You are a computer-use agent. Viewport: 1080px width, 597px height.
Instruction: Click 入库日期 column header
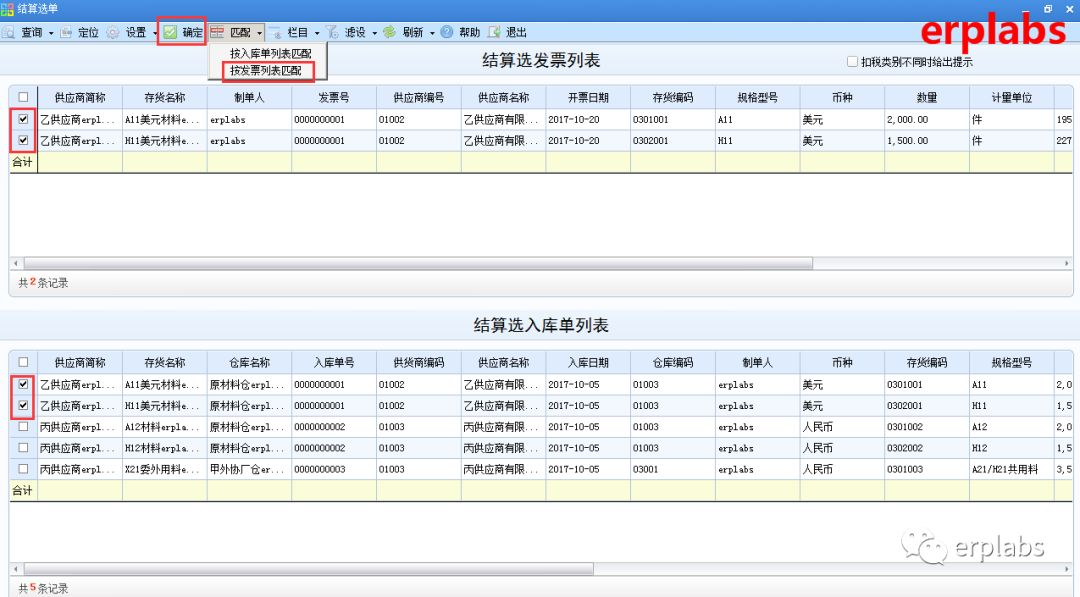tap(588, 362)
